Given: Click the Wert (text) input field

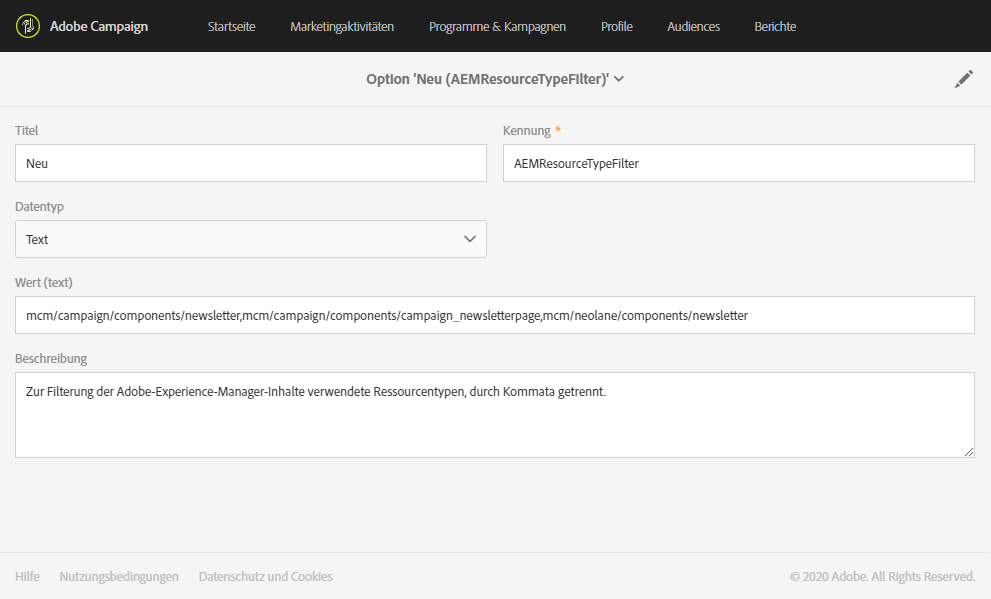Looking at the screenshot, I should (495, 315).
